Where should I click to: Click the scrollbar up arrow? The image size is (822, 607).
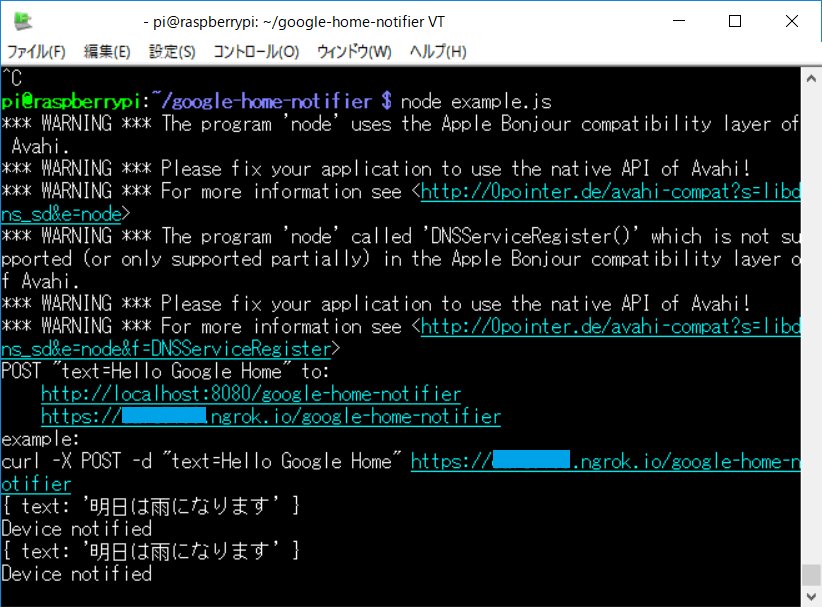811,79
